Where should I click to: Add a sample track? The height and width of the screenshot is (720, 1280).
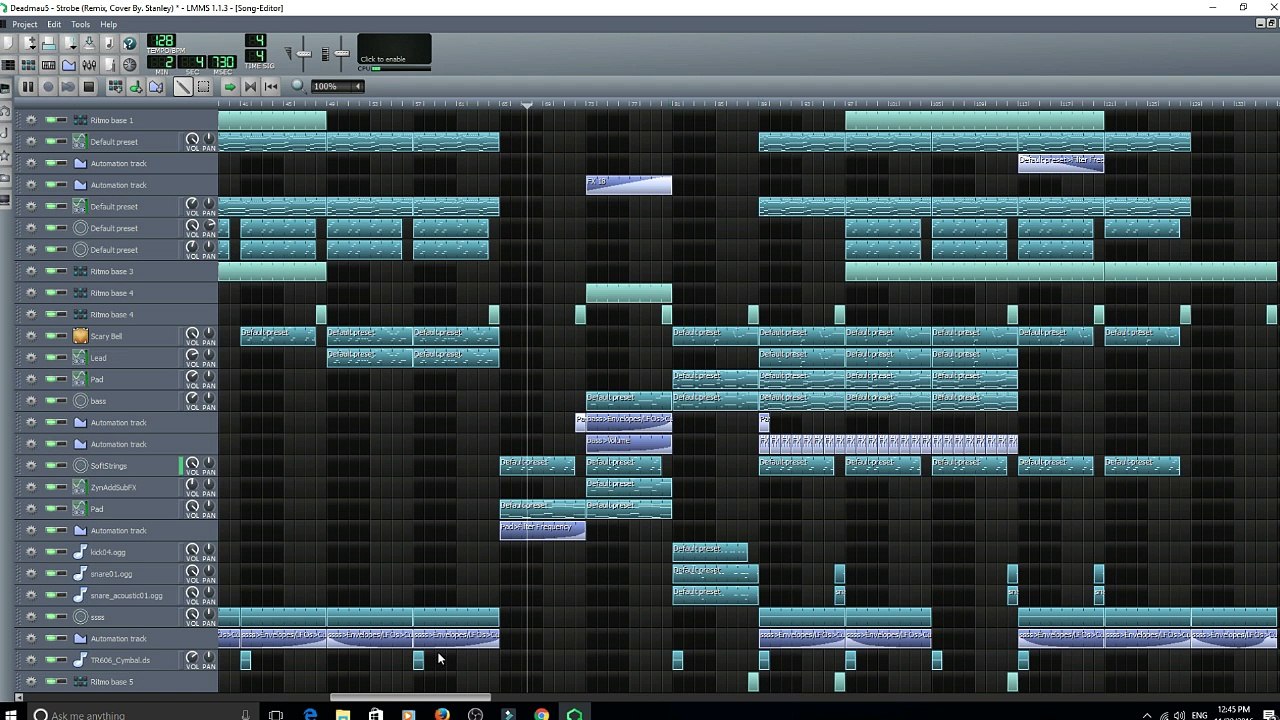[x=136, y=87]
